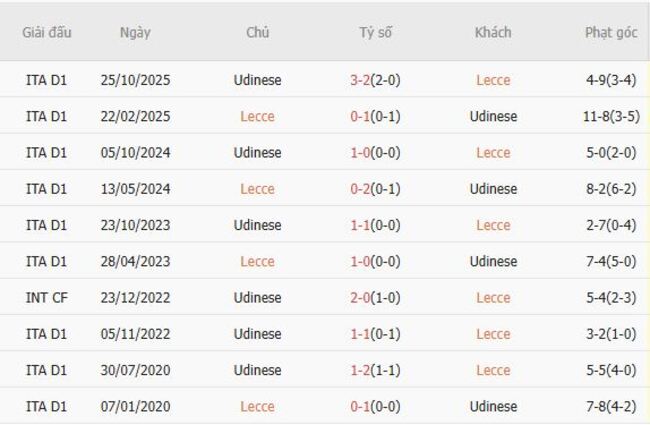Click the 0-1 score on 22/02/2025
Screen dimensions: 650x425
(x=361, y=116)
